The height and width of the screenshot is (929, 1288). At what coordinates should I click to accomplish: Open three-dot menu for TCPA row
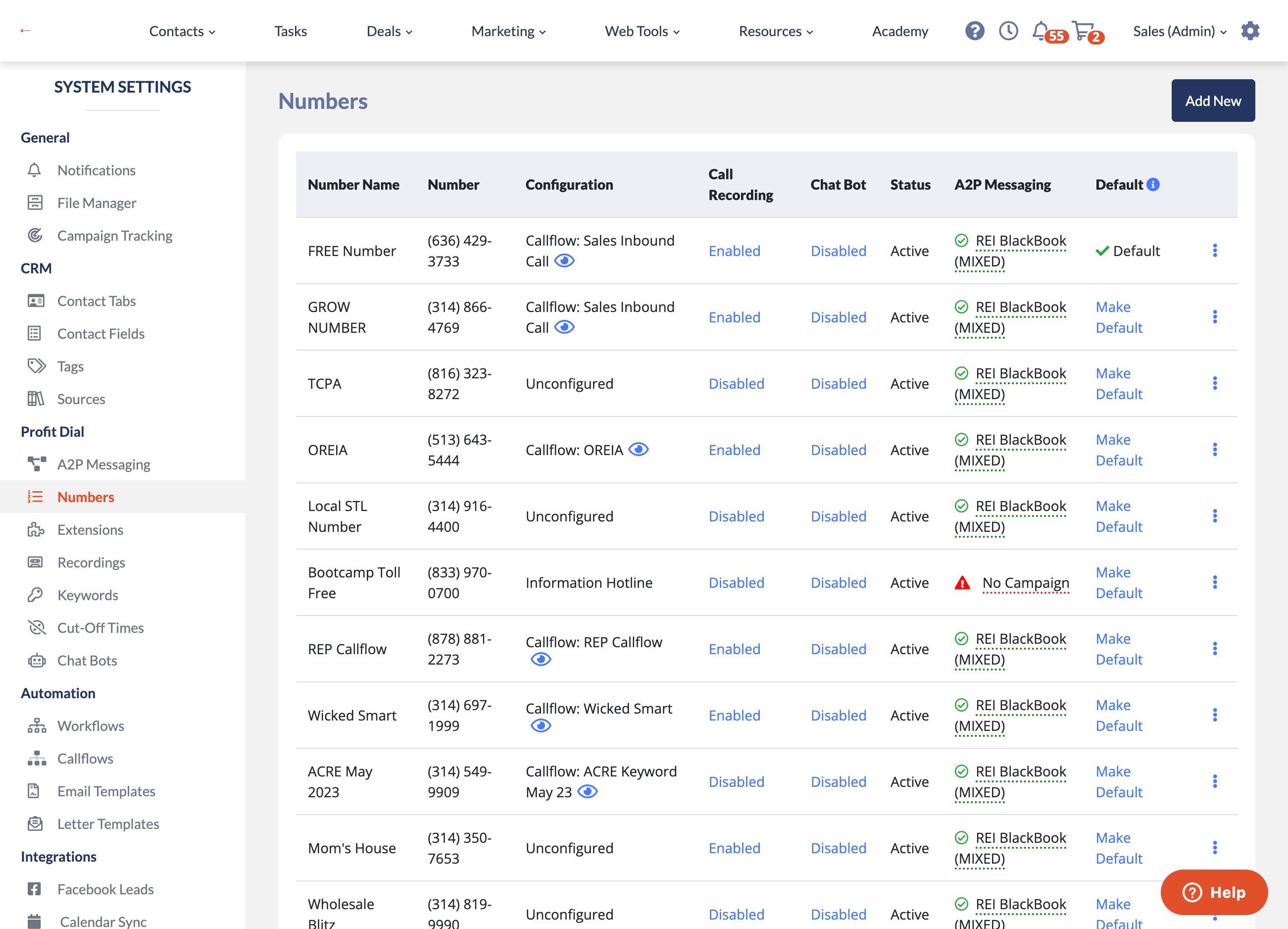click(1215, 383)
